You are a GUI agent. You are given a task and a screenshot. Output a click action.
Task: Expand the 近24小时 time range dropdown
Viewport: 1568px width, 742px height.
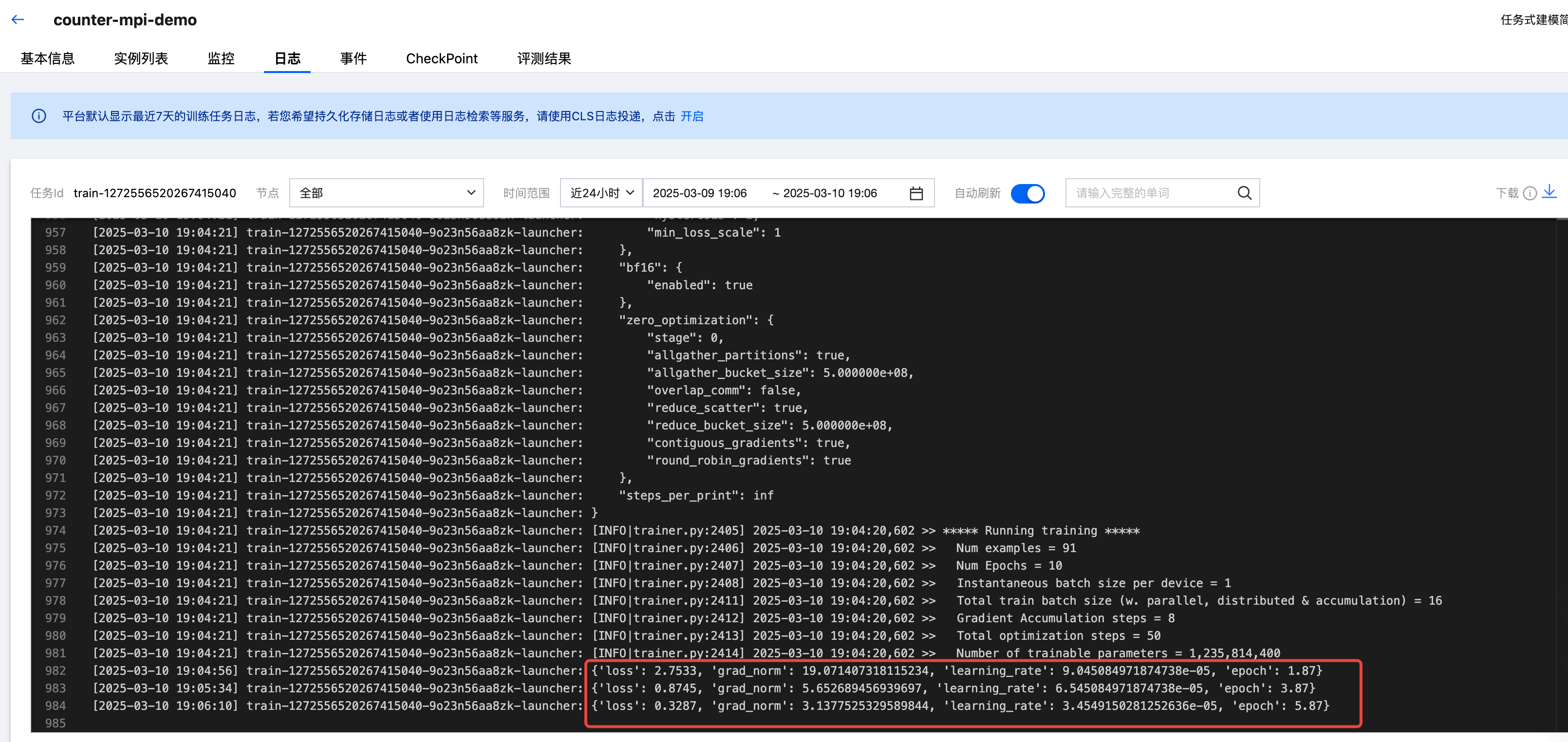601,193
